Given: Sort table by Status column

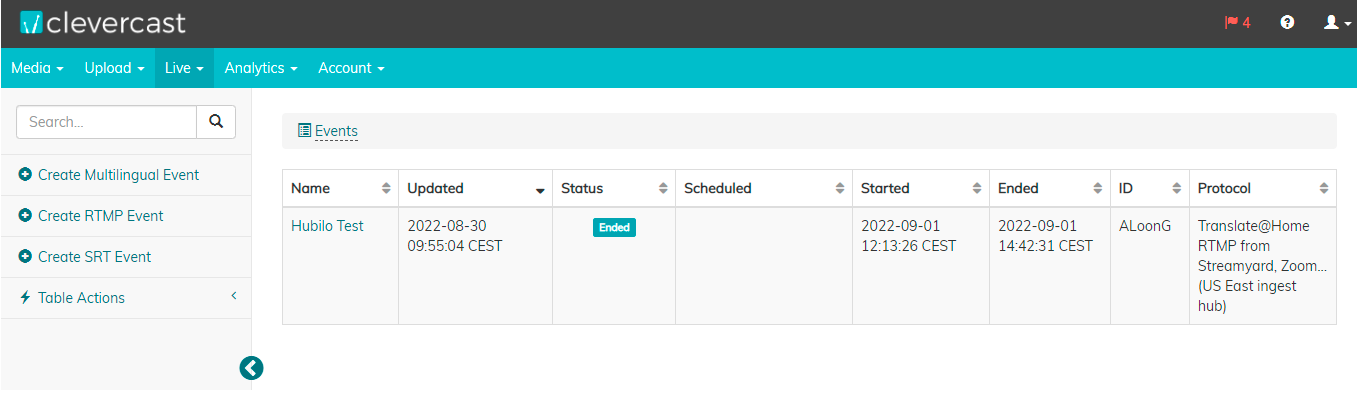Looking at the screenshot, I should [614, 188].
